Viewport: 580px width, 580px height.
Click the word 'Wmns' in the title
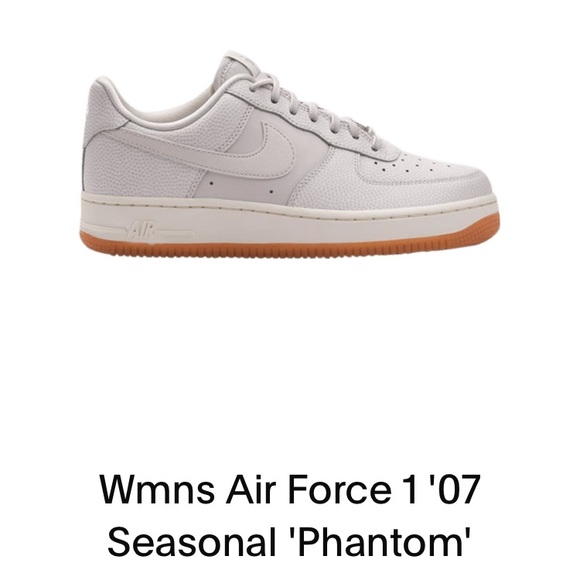pyautogui.click(x=157, y=489)
